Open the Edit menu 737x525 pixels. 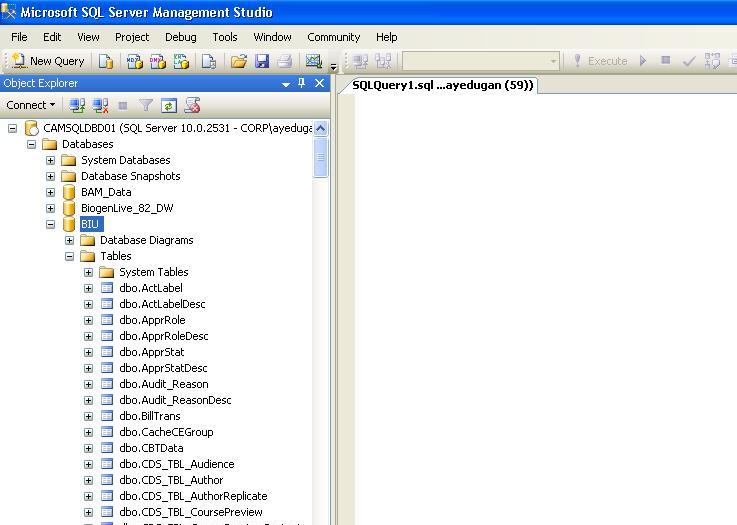[52, 37]
